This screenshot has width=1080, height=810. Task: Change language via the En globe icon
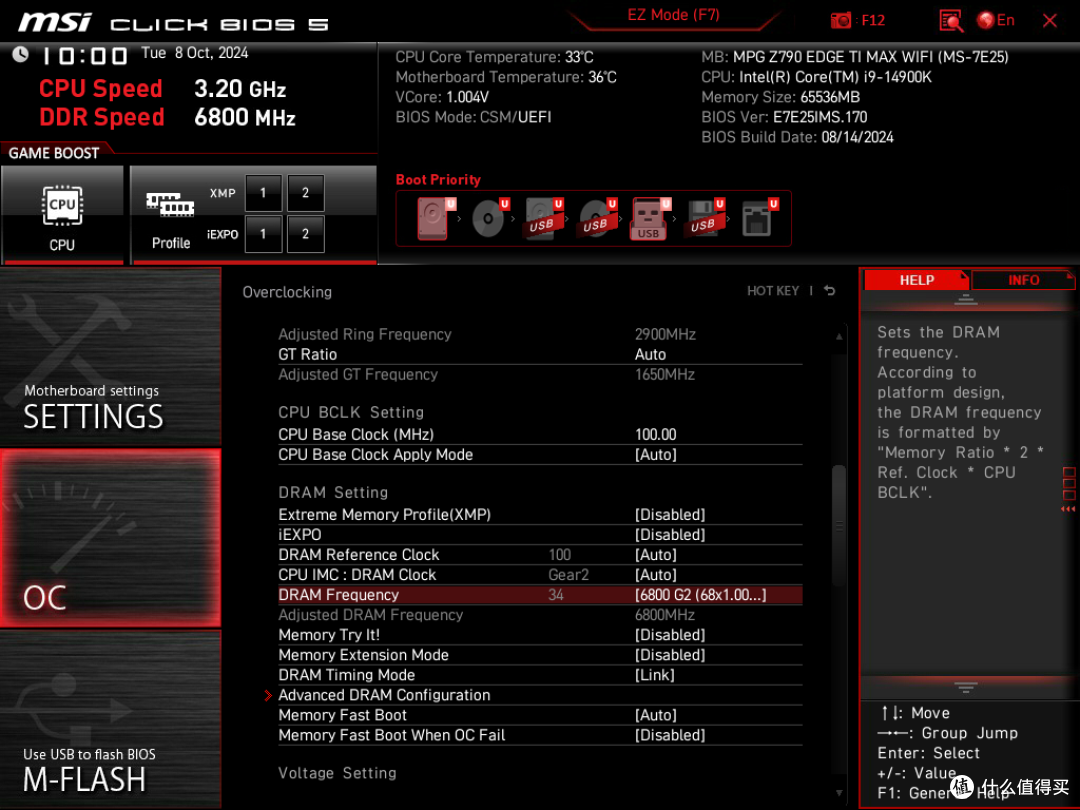point(995,21)
